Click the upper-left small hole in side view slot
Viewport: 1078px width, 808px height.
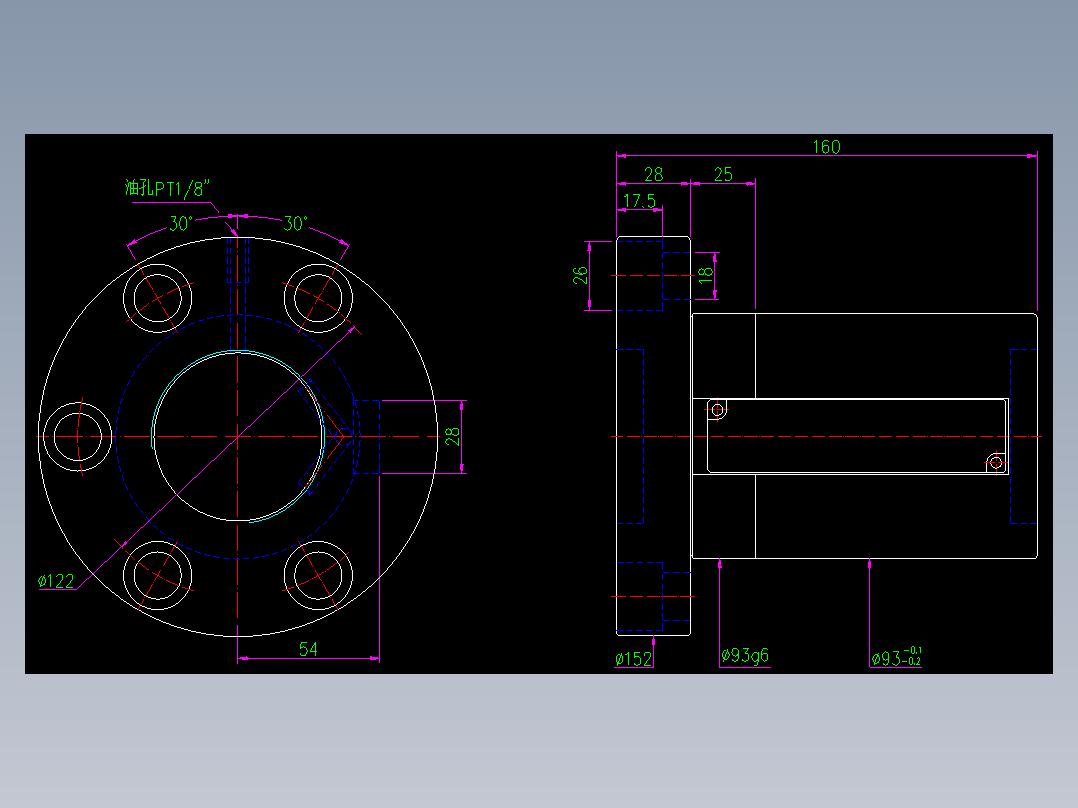718,411
